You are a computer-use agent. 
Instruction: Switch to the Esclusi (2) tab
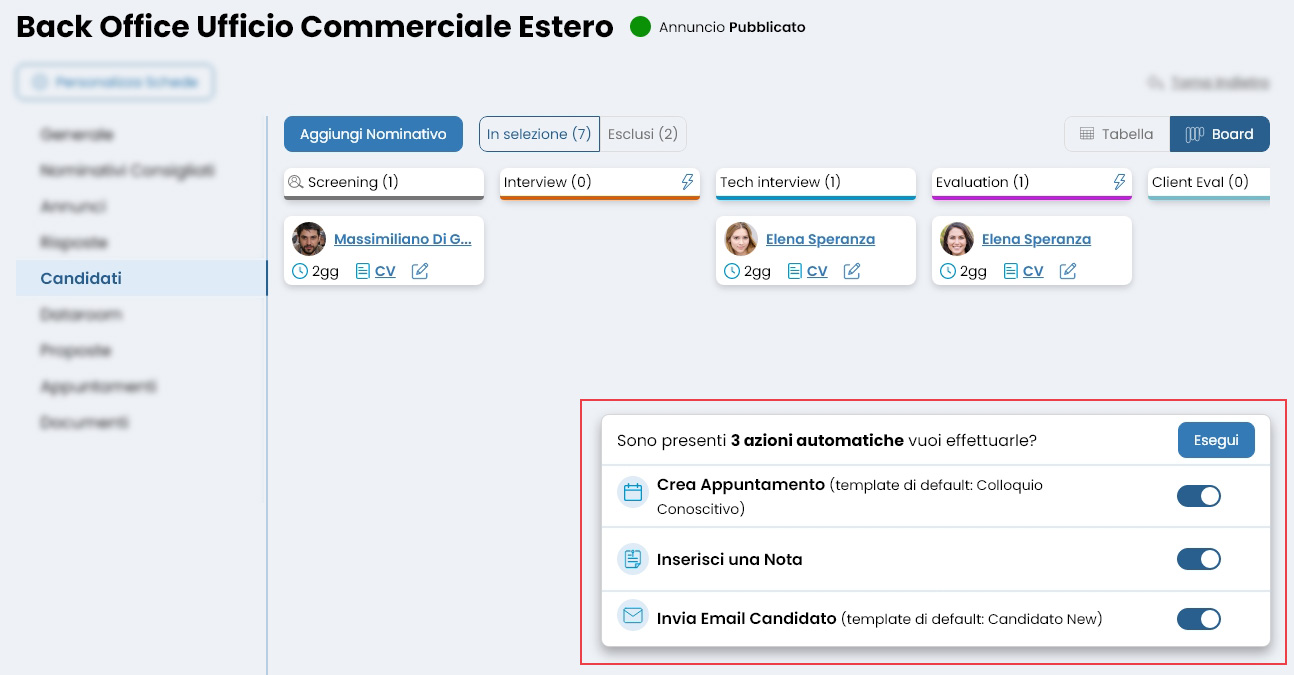[642, 133]
